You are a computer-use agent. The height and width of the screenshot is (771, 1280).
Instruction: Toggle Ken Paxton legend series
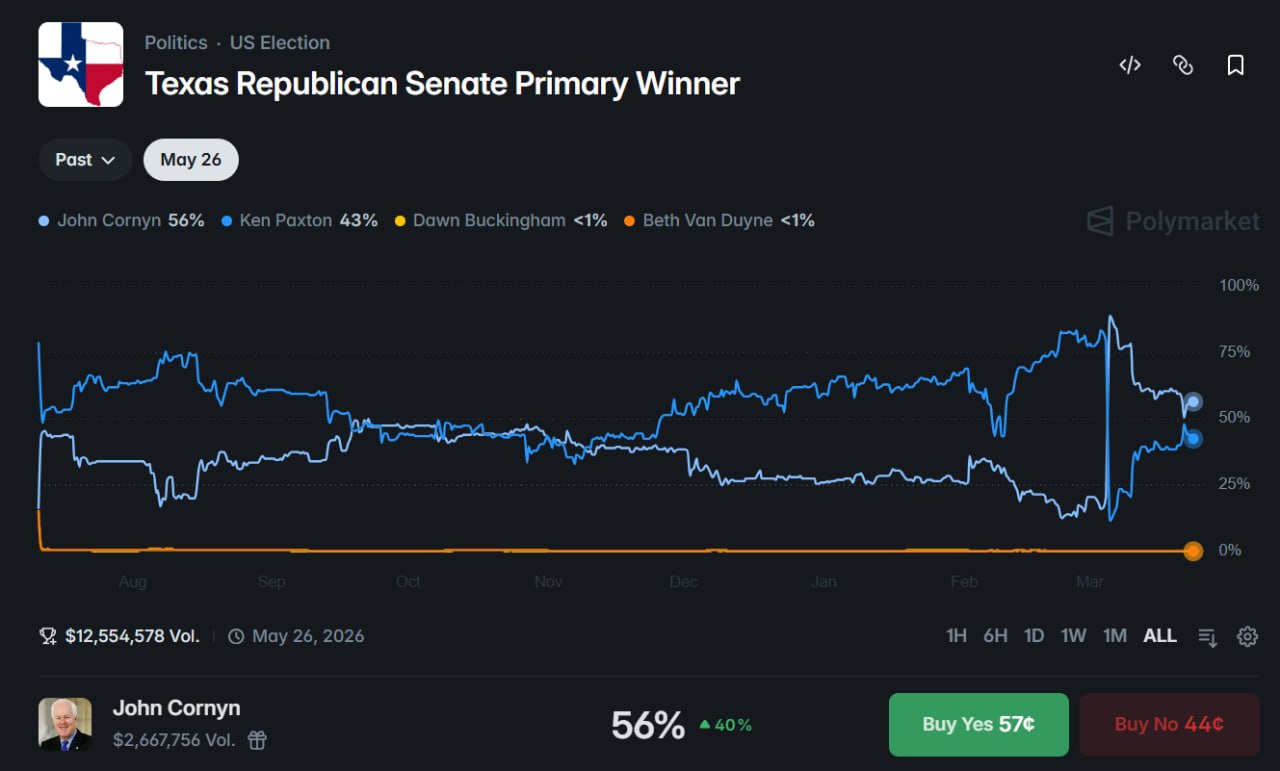tap(298, 220)
